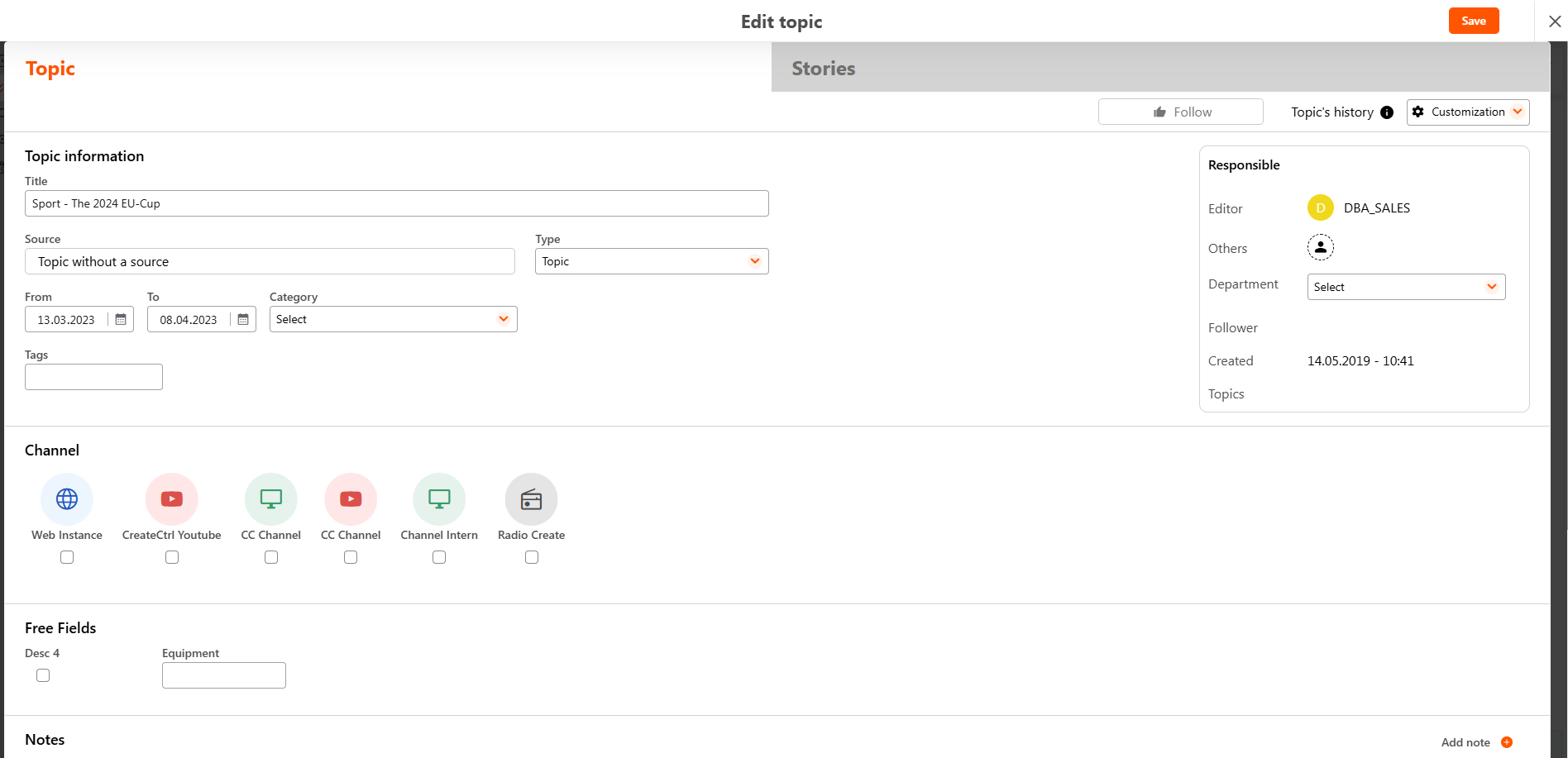
Task: Close the Edit topic dialog
Action: pos(1555,21)
